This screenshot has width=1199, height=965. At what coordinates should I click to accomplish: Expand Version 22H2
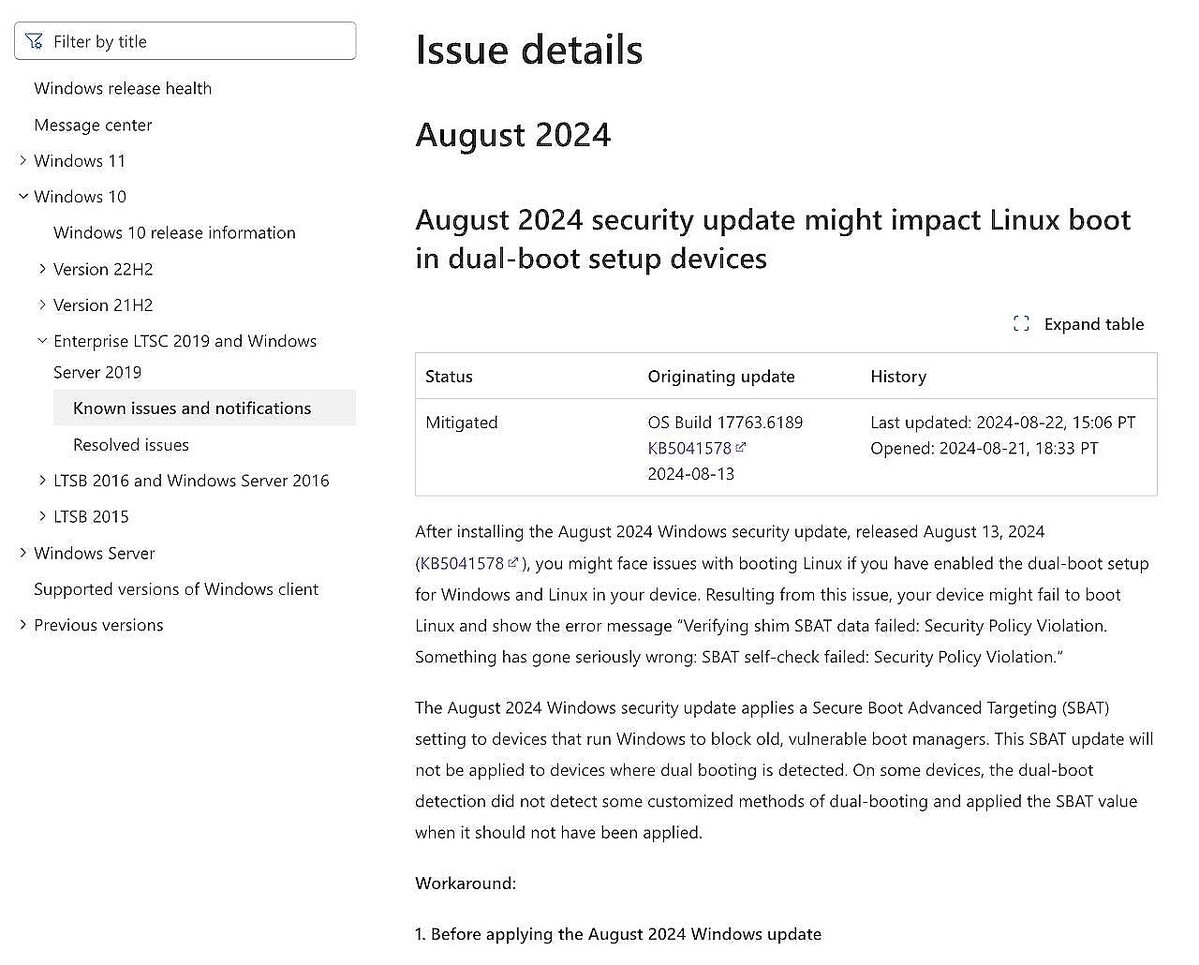click(x=41, y=268)
